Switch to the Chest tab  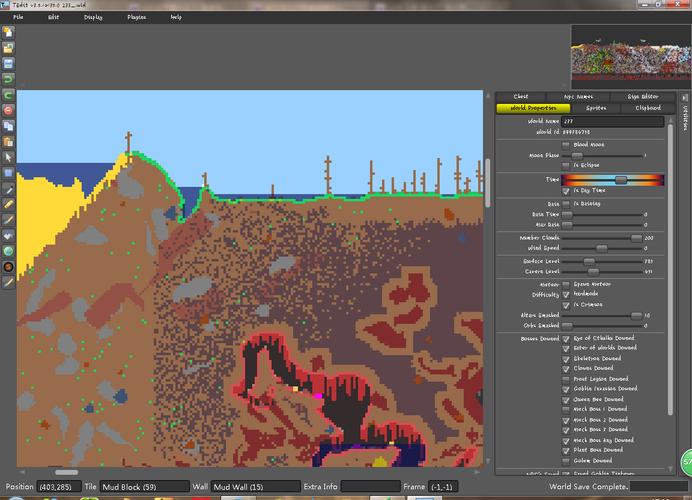(521, 96)
